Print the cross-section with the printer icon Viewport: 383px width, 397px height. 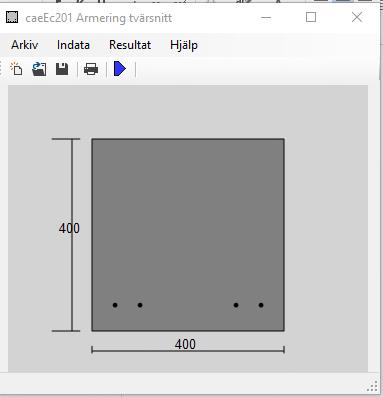tap(91, 69)
